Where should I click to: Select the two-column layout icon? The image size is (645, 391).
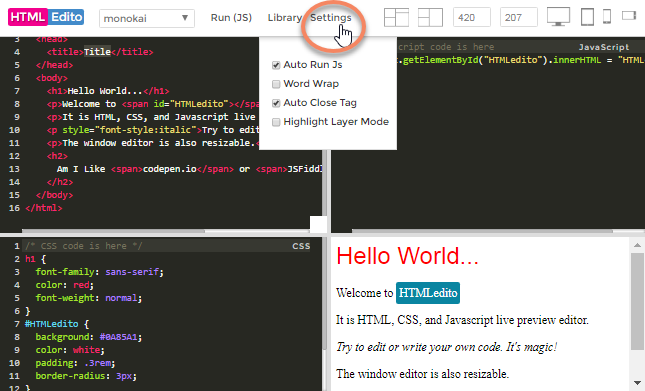[430, 18]
